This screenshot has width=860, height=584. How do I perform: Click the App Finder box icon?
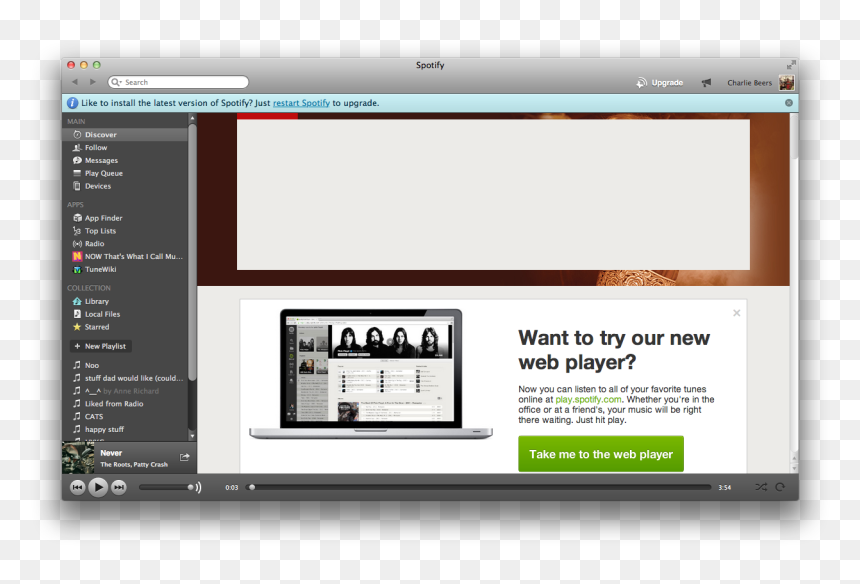pyautogui.click(x=77, y=218)
